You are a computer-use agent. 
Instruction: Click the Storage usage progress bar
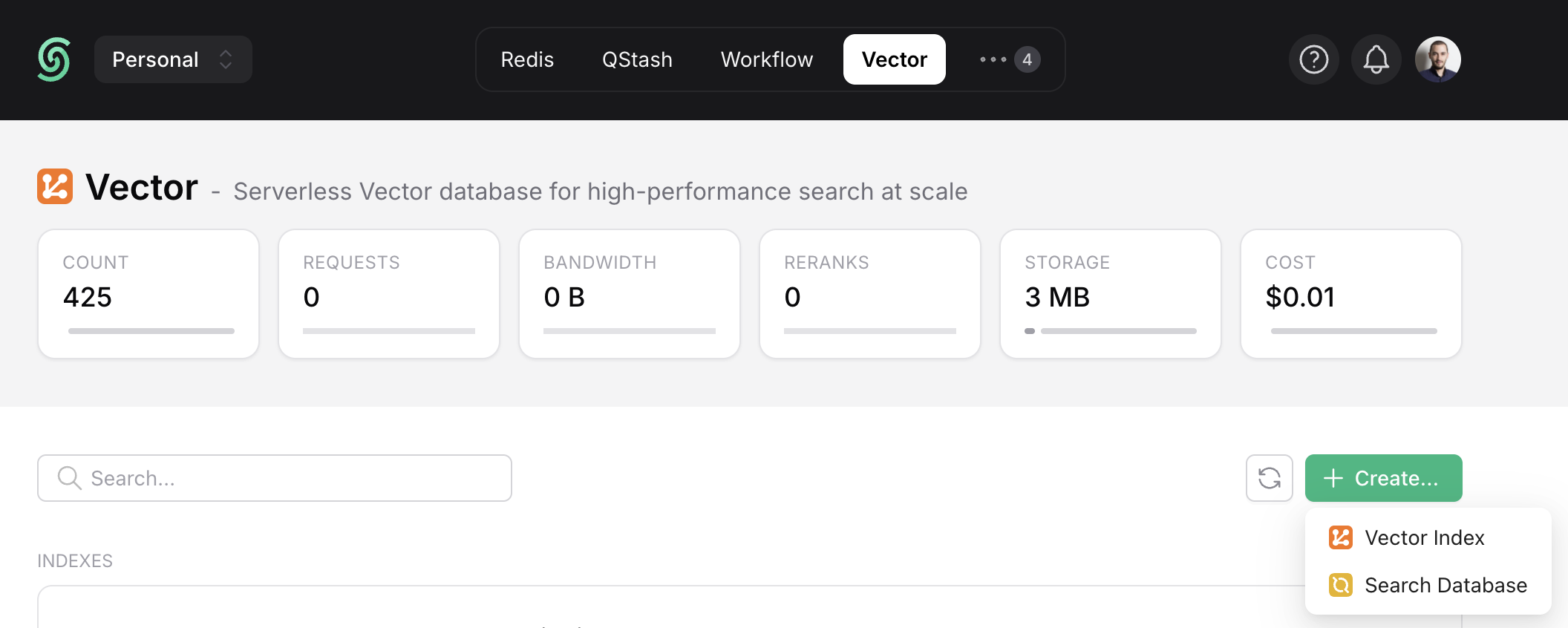[1111, 331]
